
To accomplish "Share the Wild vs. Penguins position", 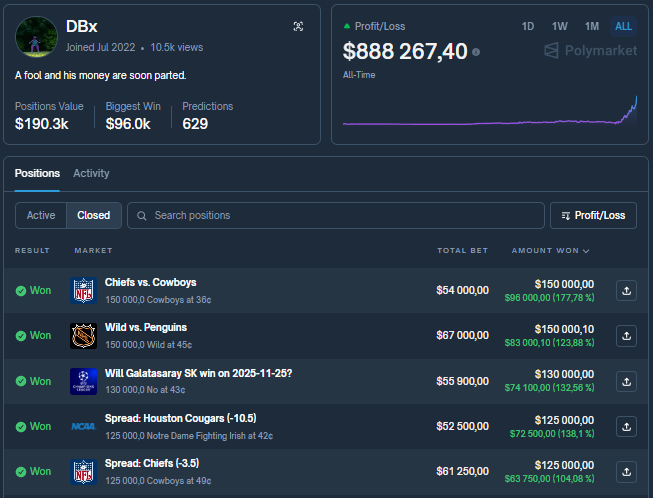I will coord(626,336).
